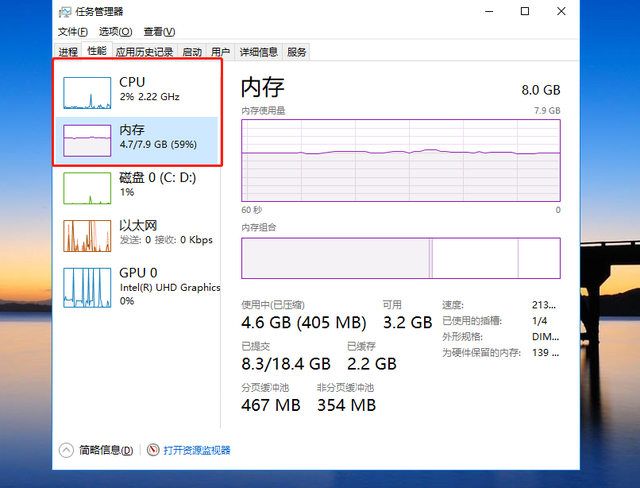Click the resource monitor icon at bottom
The width and height of the screenshot is (640, 488).
[153, 450]
